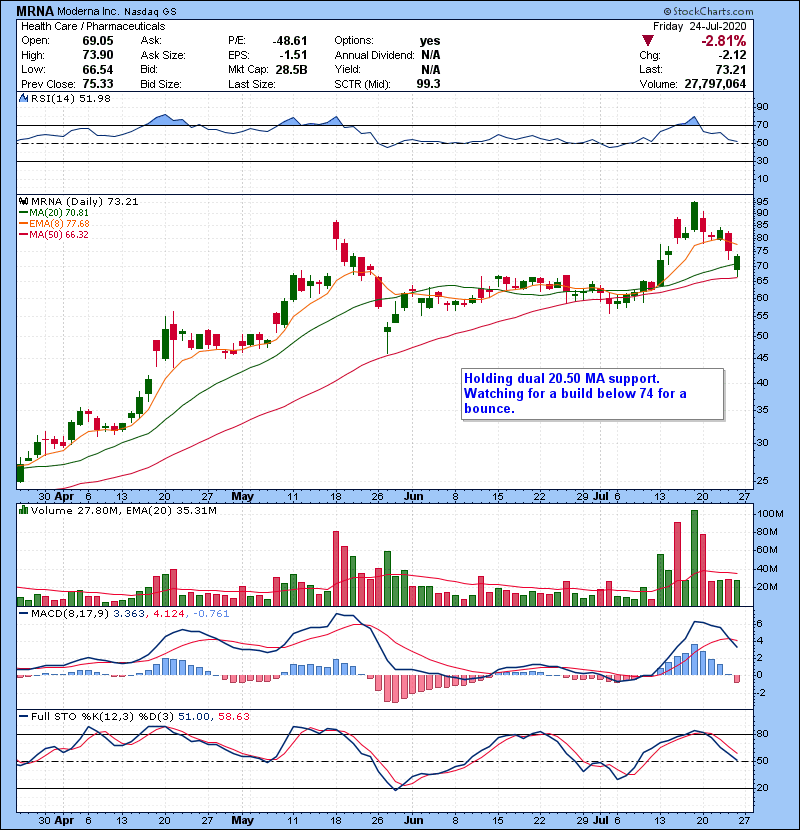The height and width of the screenshot is (830, 800).
Task: Click the MACD axis label 6
Action: pos(760,624)
